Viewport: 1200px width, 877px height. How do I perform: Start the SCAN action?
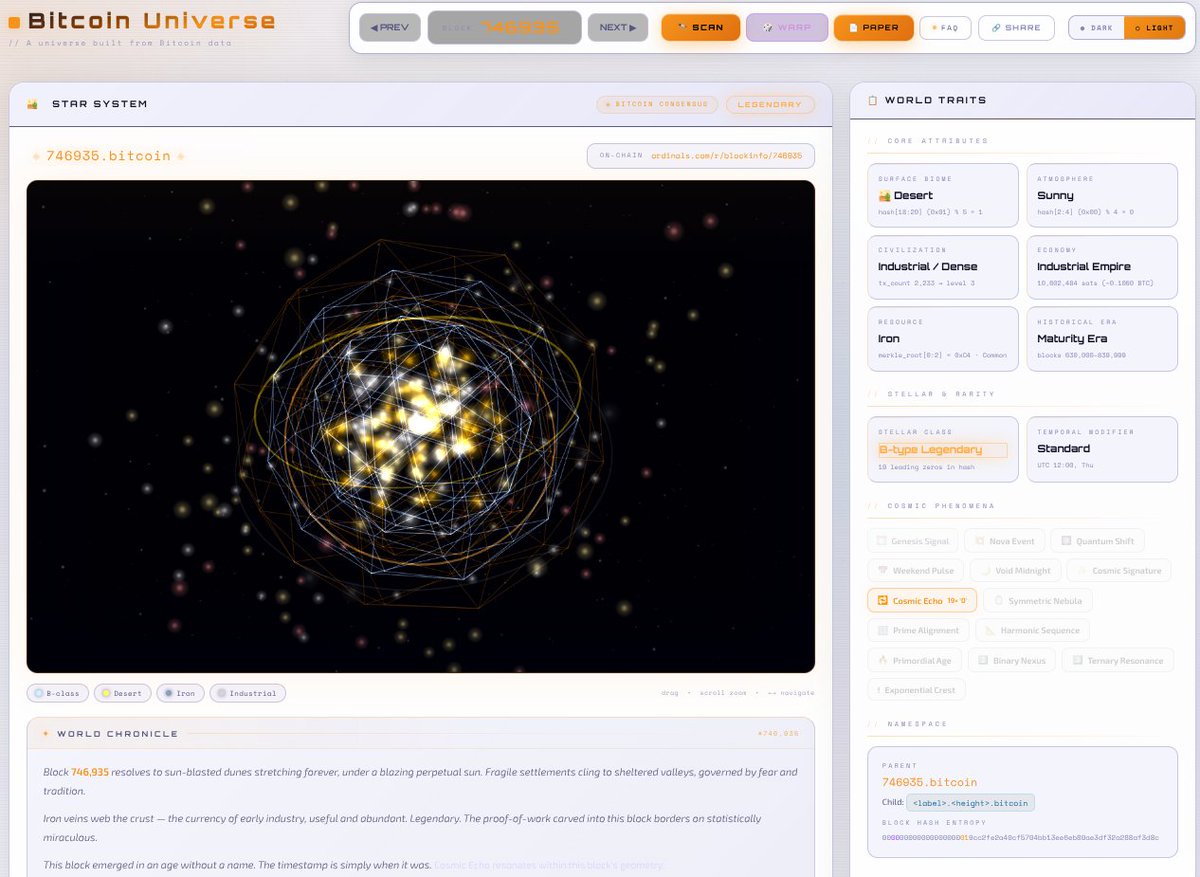coord(701,28)
